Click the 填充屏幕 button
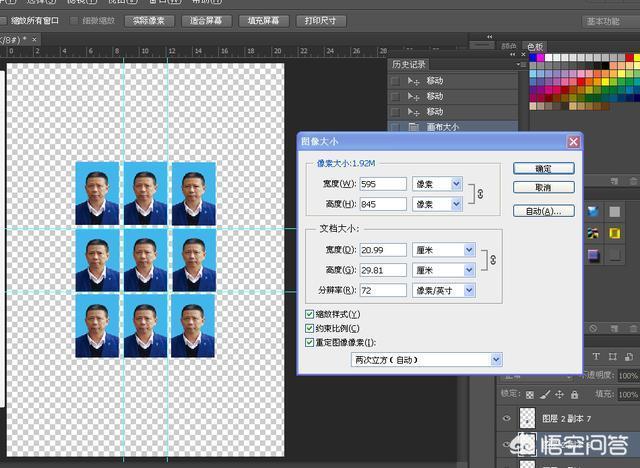This screenshot has height=468, width=640. 263,21
